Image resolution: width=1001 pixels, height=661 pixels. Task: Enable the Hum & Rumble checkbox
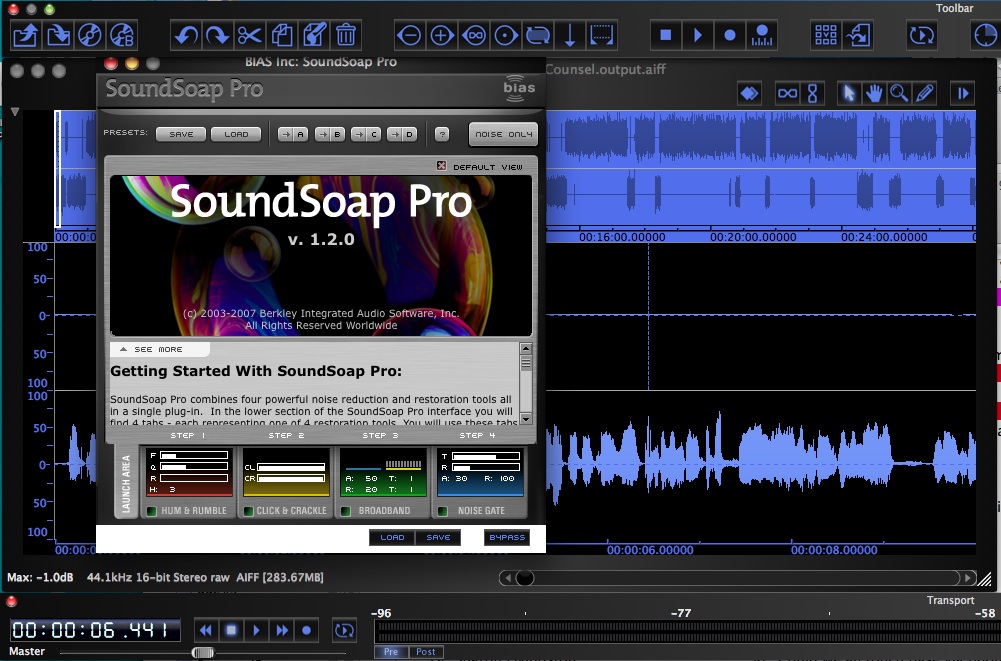(x=152, y=511)
